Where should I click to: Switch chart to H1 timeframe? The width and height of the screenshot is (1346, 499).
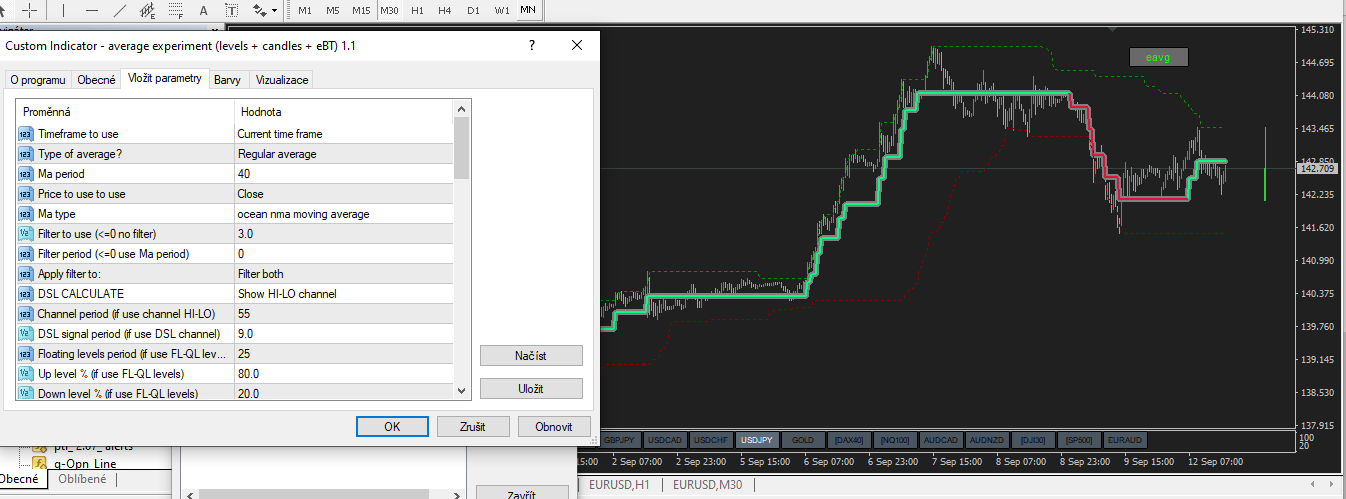(417, 10)
